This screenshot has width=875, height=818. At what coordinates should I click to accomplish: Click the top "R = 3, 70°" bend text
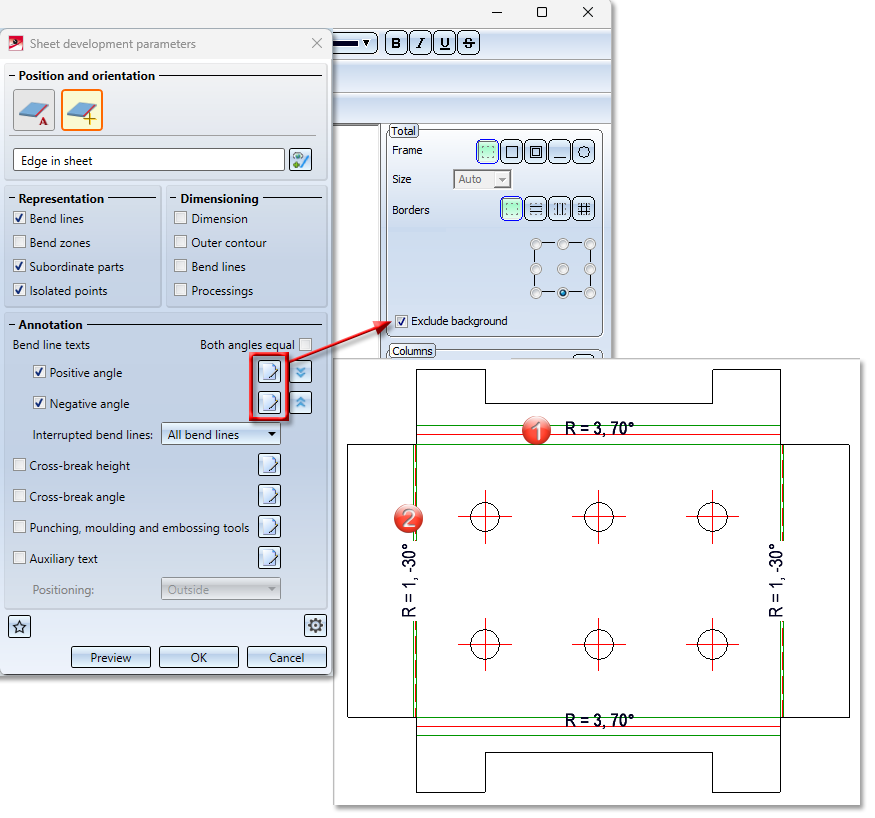coord(599,428)
